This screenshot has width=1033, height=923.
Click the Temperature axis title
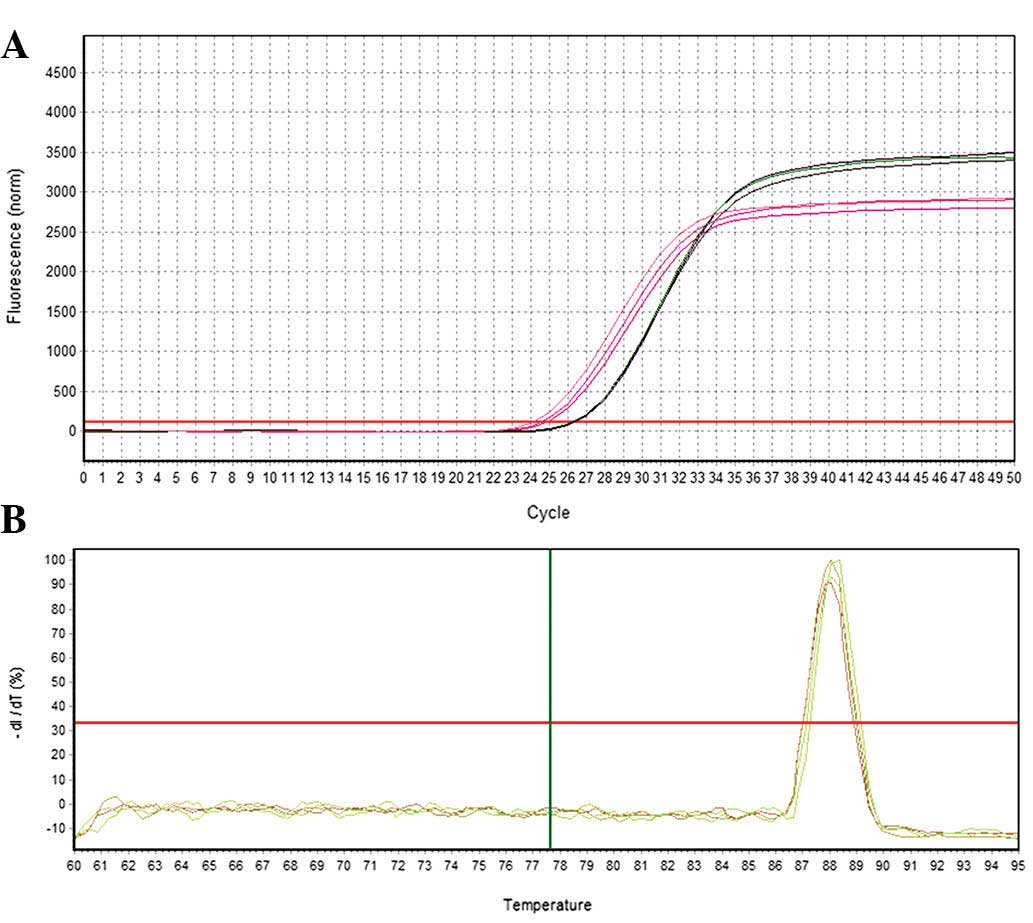click(547, 906)
